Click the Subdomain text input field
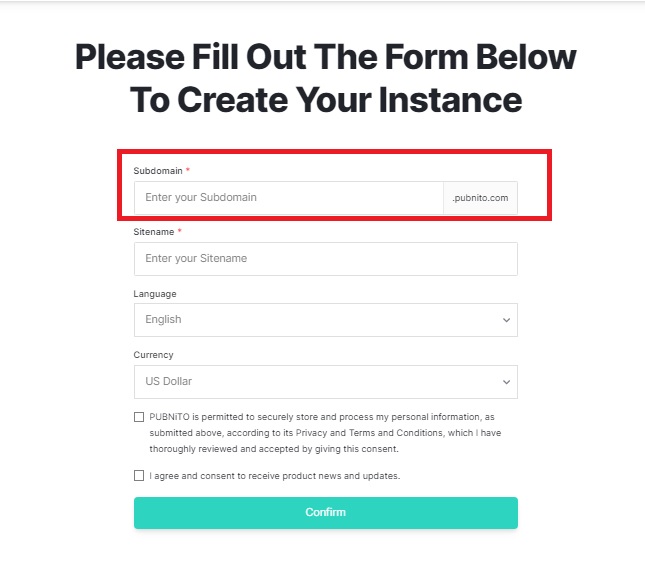Image resolution: width=645 pixels, height=565 pixels. click(x=288, y=198)
